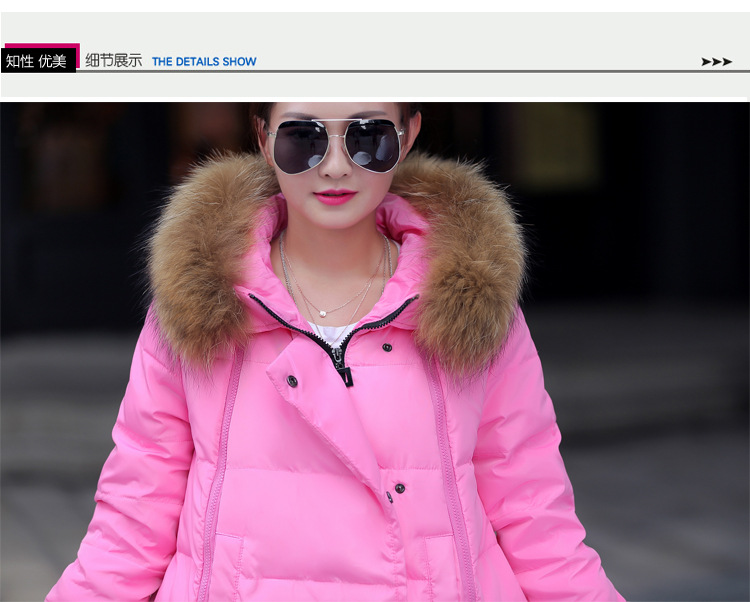Click the left vertical pink zipper seam
Viewport: 750px width, 602px height.
point(220,470)
